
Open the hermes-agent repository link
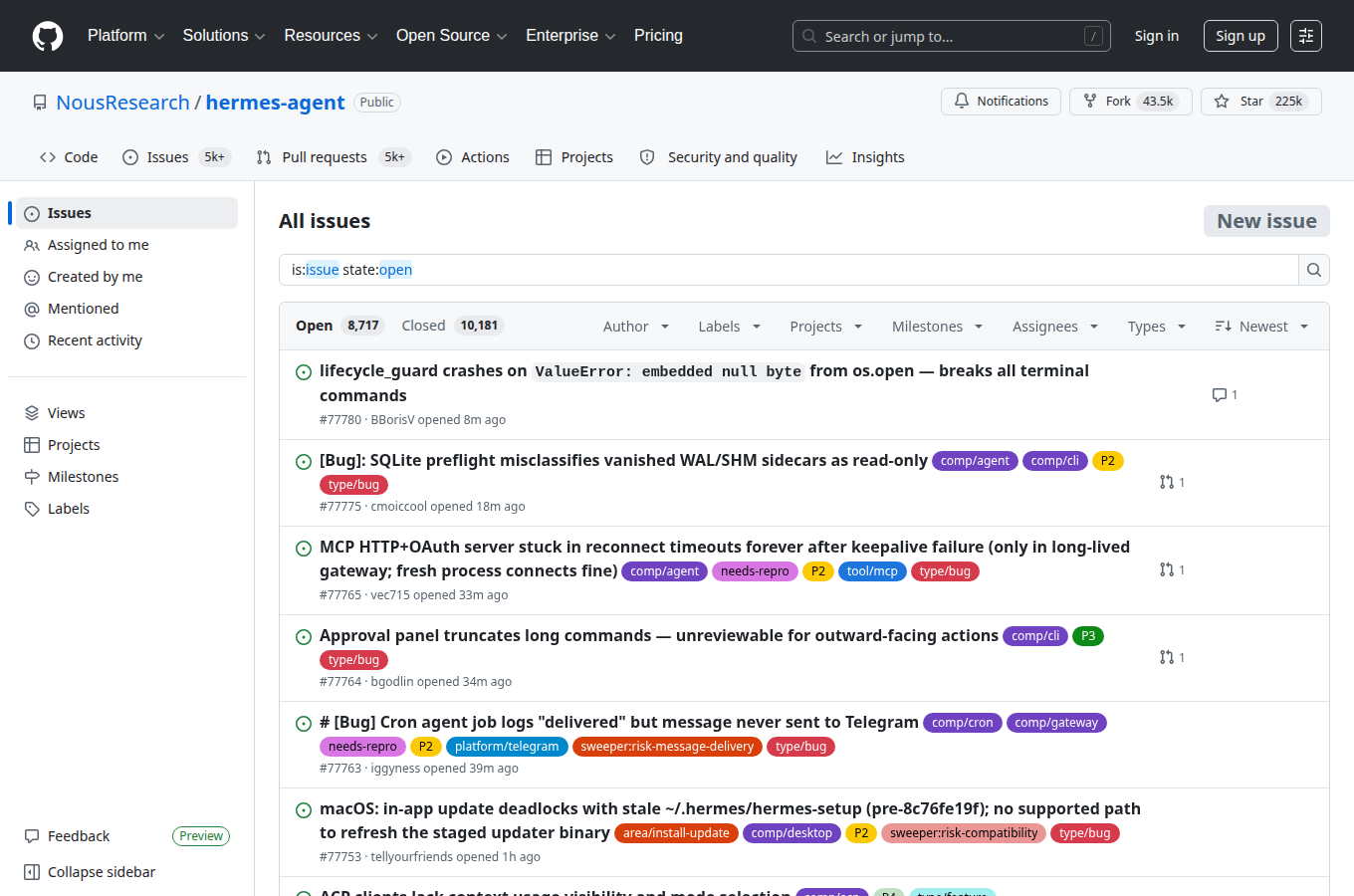coord(276,103)
